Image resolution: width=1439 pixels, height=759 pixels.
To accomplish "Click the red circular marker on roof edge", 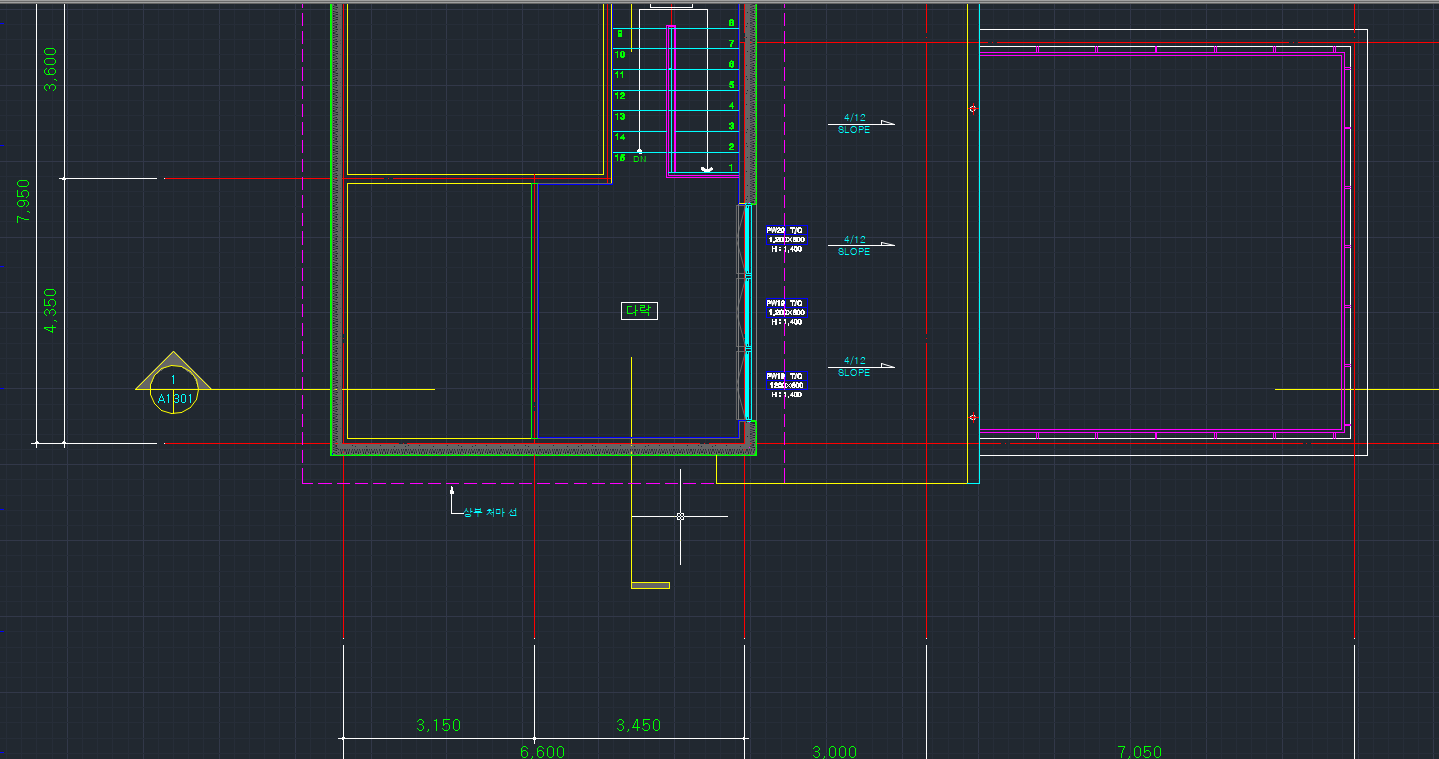I will pyautogui.click(x=973, y=108).
